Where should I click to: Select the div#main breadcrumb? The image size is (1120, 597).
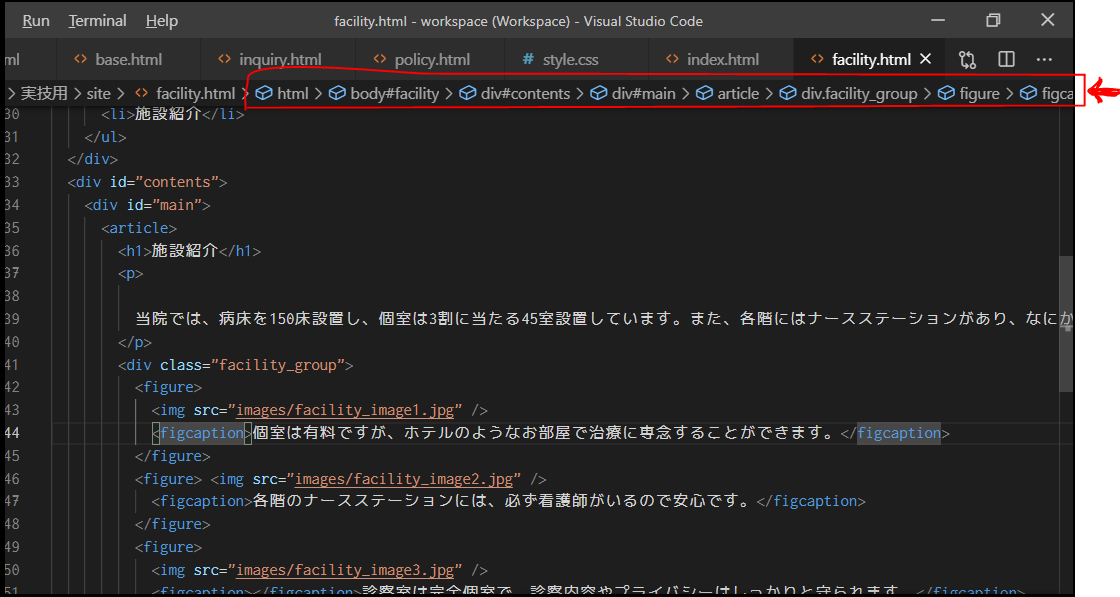(x=644, y=94)
